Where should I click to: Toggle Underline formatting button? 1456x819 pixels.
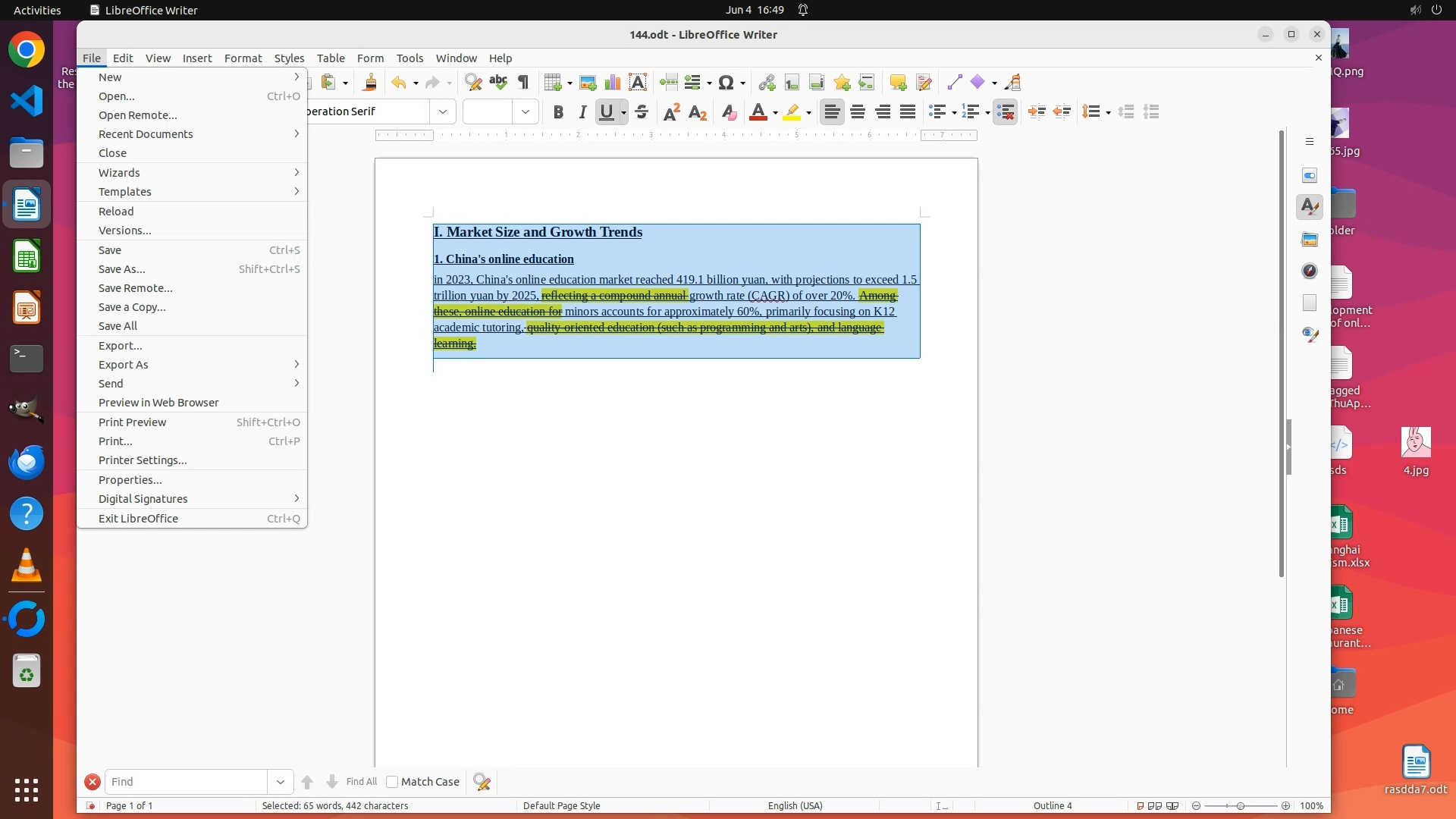click(606, 112)
